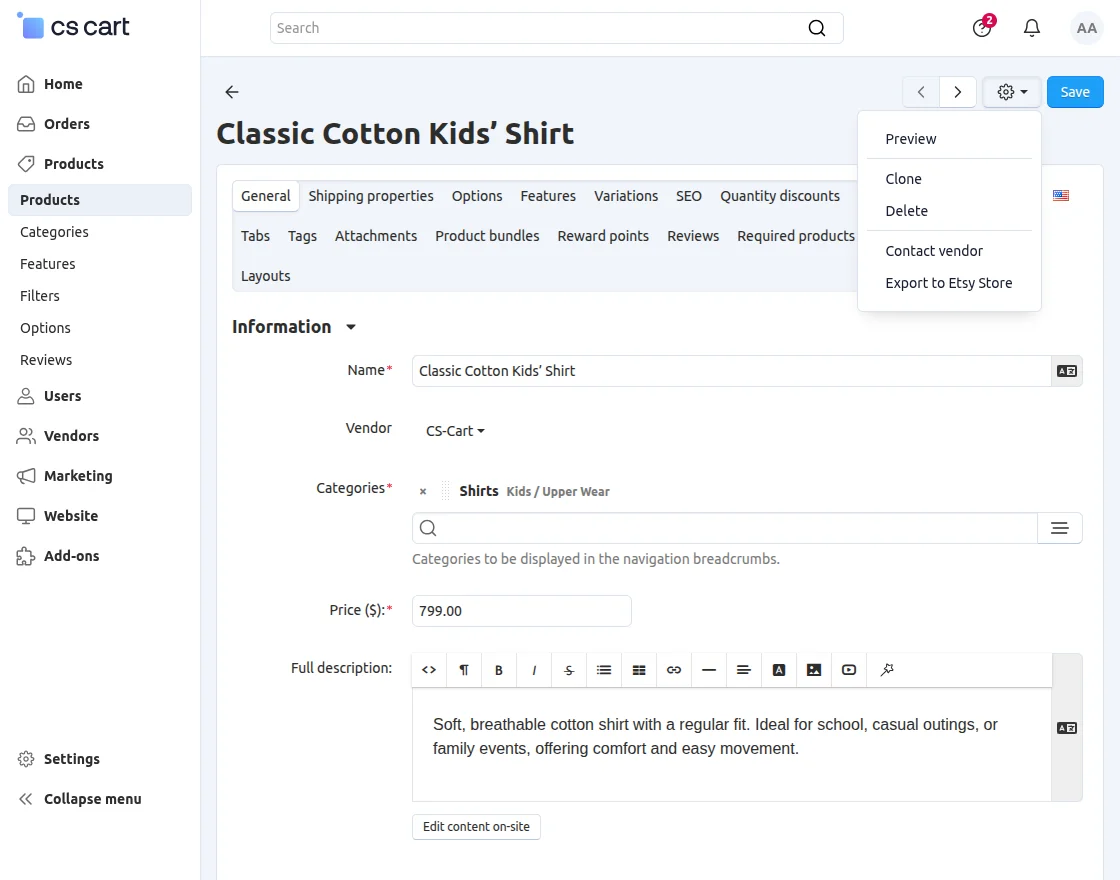Viewport: 1120px width, 880px height.
Task: Insert an image in editor
Action: (814, 670)
